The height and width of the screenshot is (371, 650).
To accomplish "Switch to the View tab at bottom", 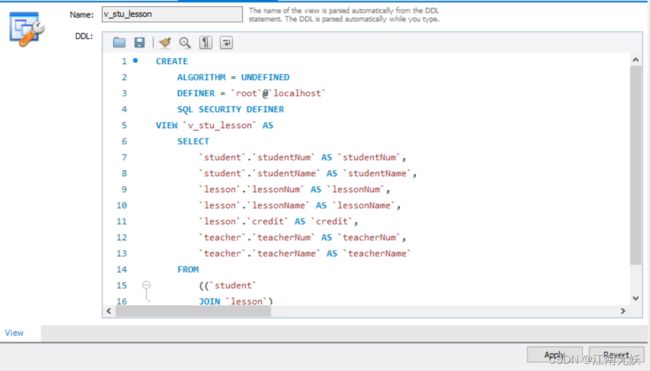I will point(14,333).
